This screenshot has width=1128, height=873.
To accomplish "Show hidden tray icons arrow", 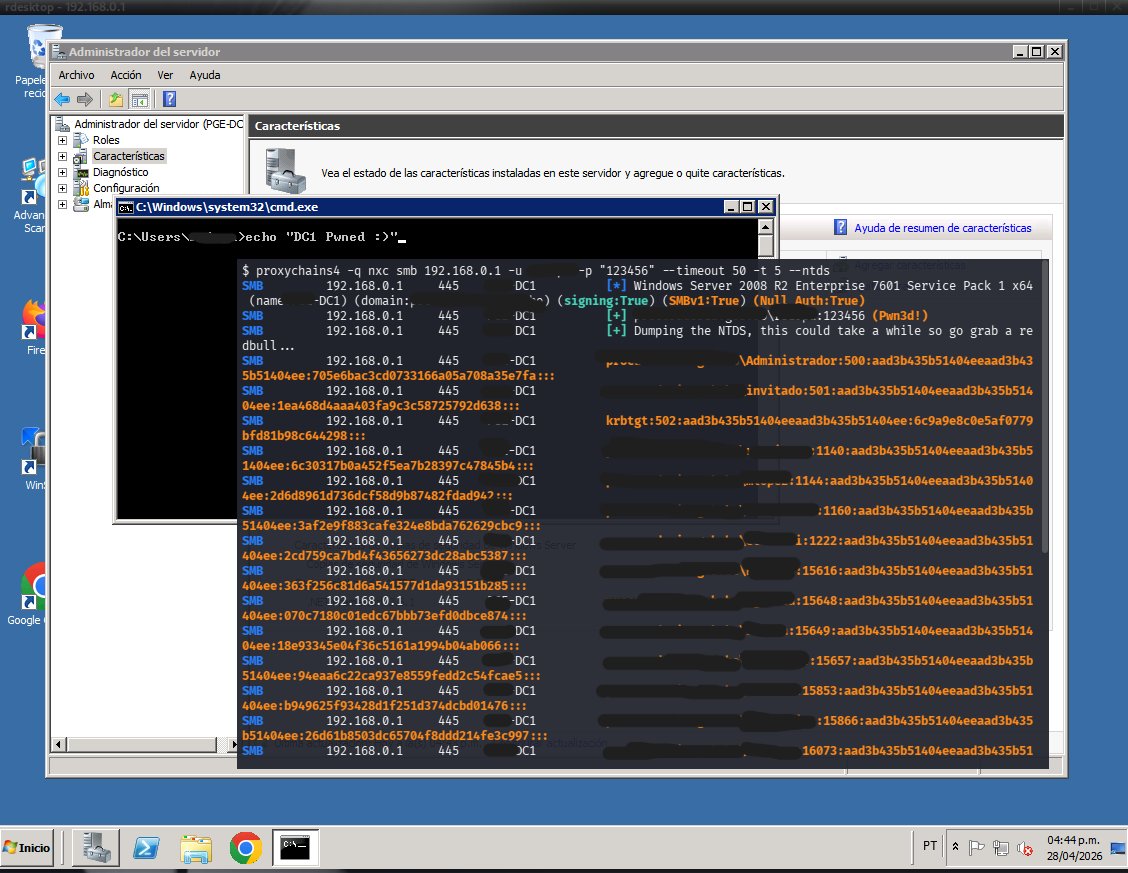I will coord(955,847).
